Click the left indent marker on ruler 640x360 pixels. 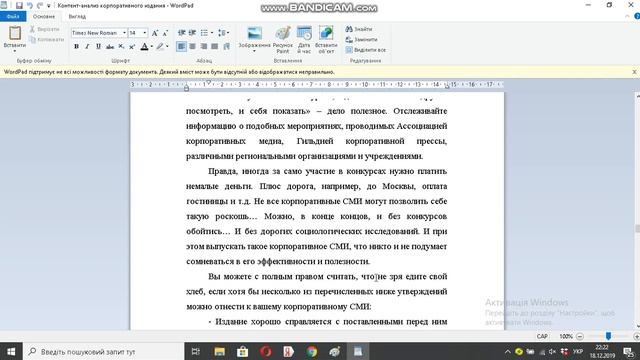coord(186,87)
